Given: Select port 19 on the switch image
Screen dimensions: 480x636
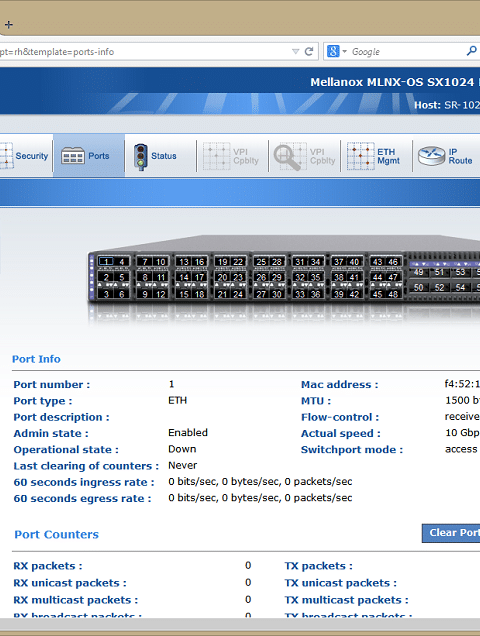Looking at the screenshot, I should pos(223,262).
